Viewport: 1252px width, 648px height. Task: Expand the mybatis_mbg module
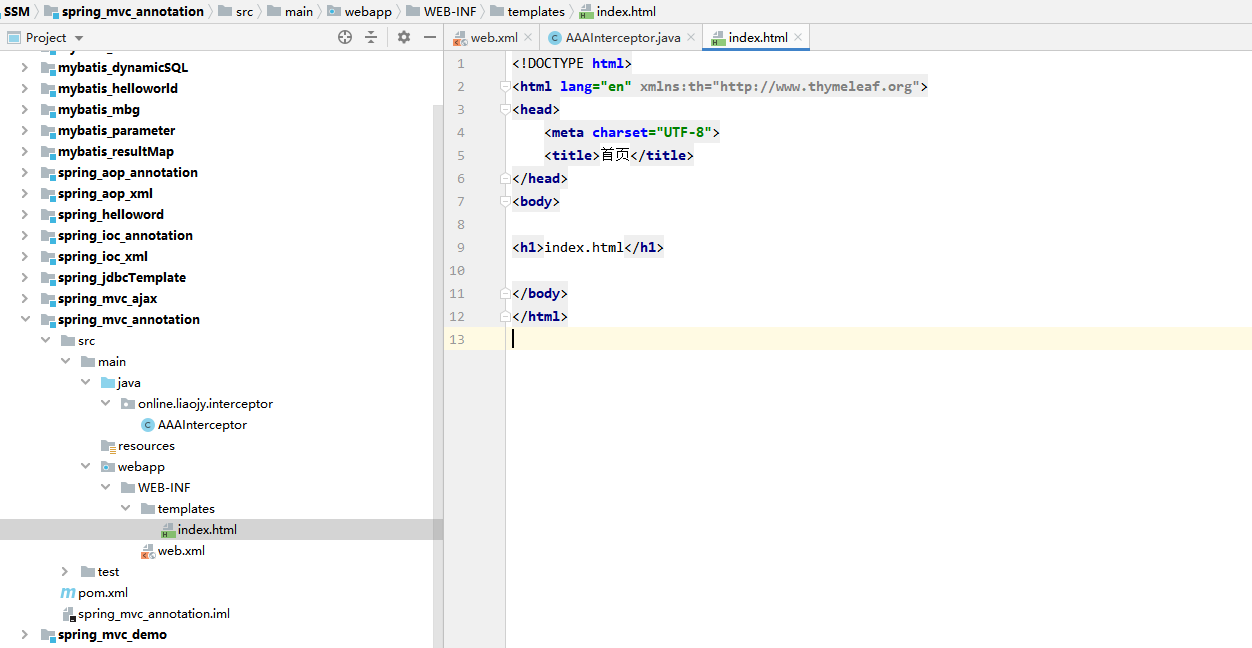tap(25, 109)
